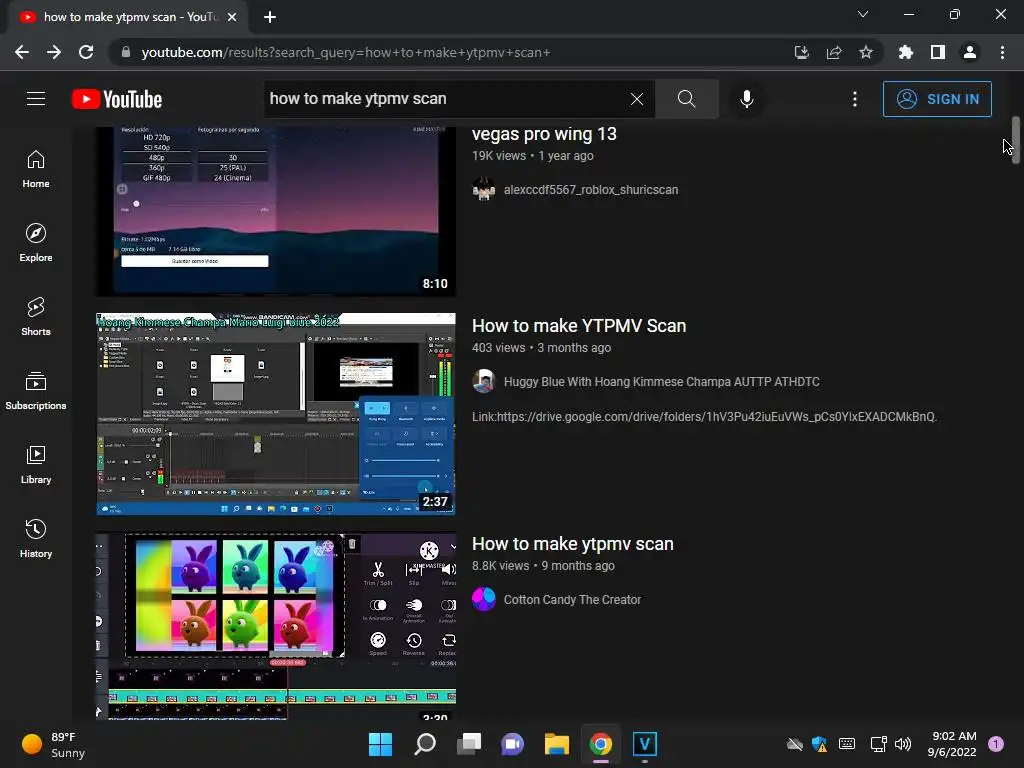Open Windows taskbar search
The height and width of the screenshot is (768, 1024).
[x=424, y=744]
